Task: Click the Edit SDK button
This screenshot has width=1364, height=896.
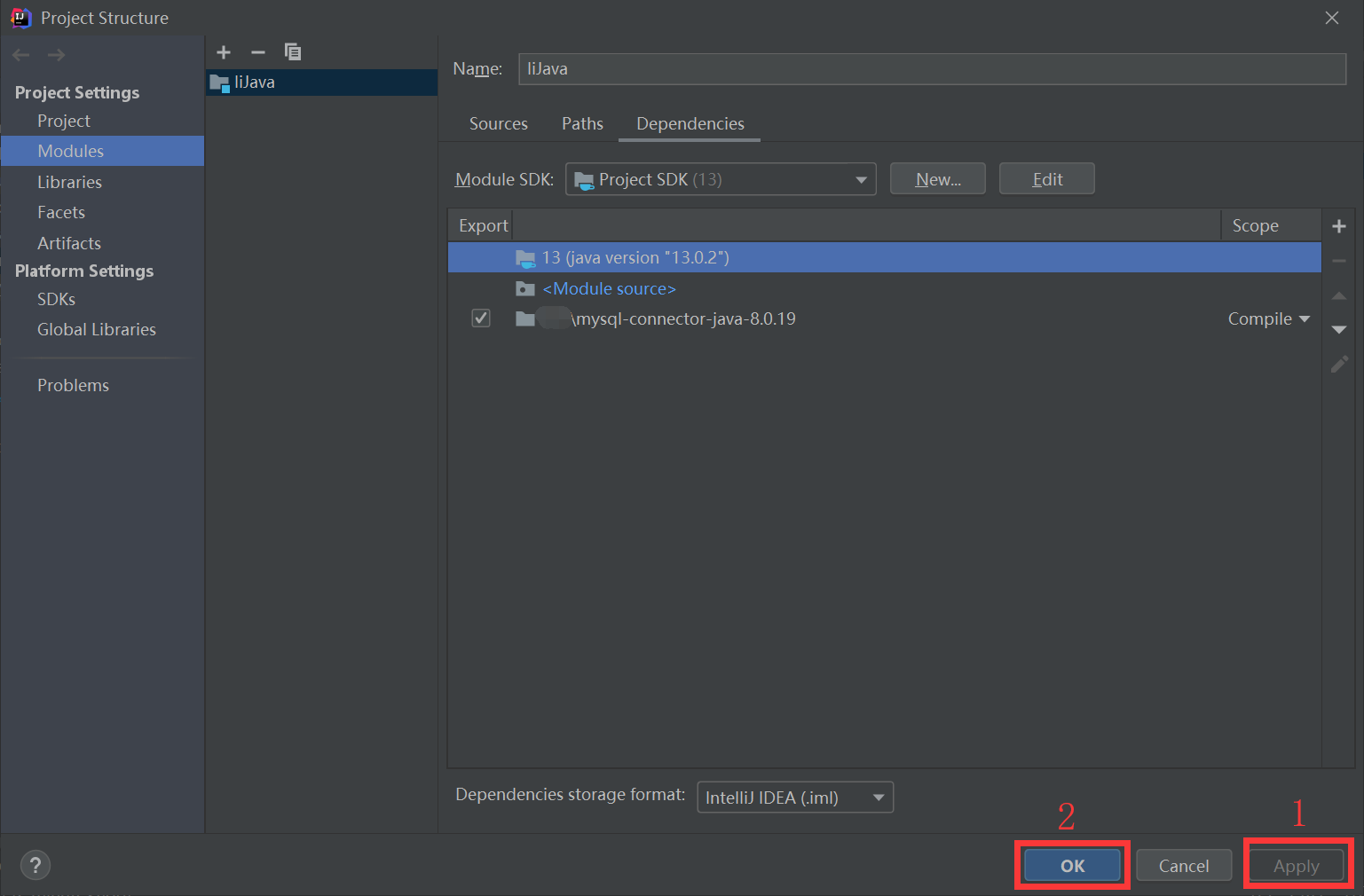Action: (1047, 179)
